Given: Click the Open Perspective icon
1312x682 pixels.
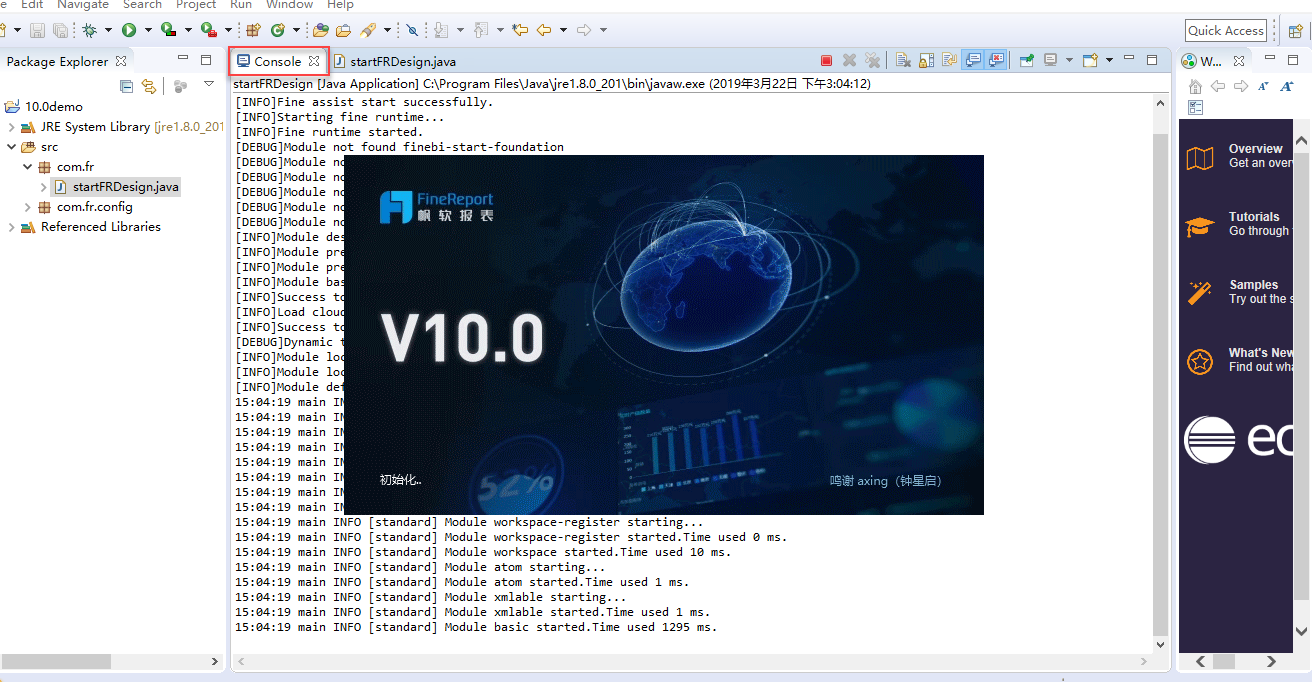Looking at the screenshot, I should (1295, 31).
